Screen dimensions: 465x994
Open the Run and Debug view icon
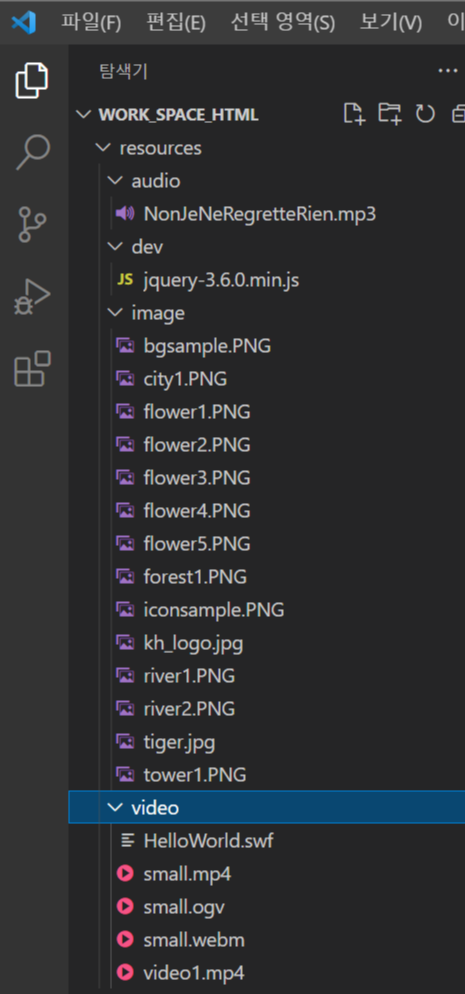point(32,297)
